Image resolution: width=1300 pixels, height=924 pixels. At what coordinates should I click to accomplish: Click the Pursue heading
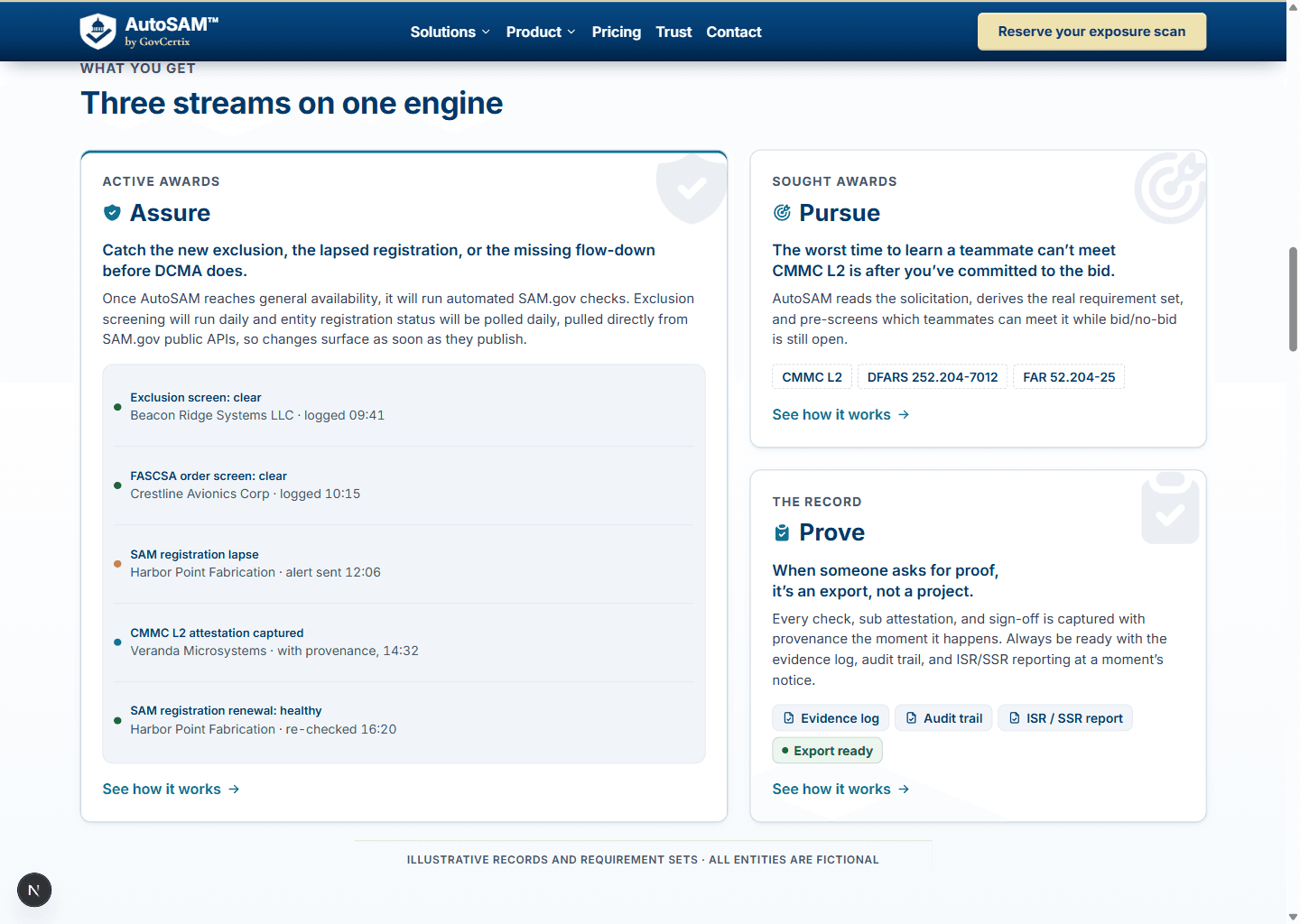[x=840, y=213]
